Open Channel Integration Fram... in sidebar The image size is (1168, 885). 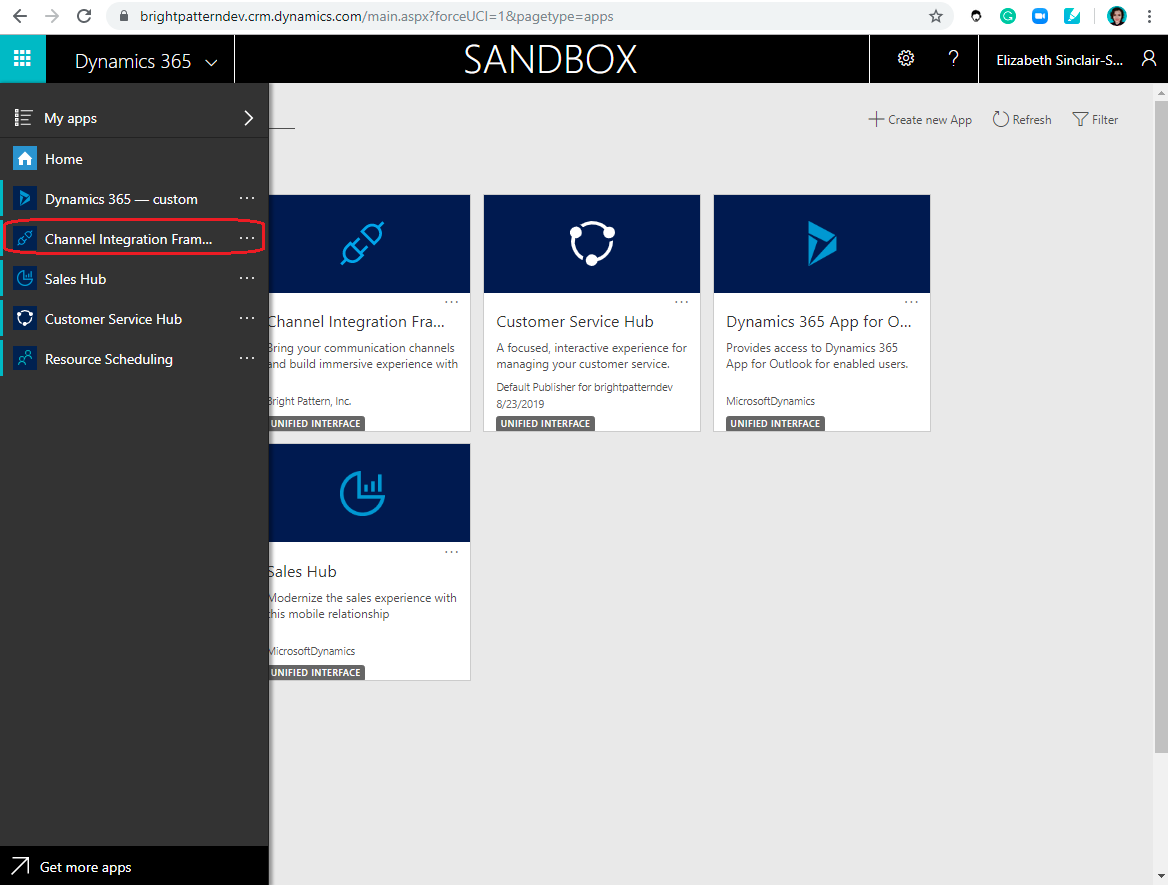(x=128, y=239)
